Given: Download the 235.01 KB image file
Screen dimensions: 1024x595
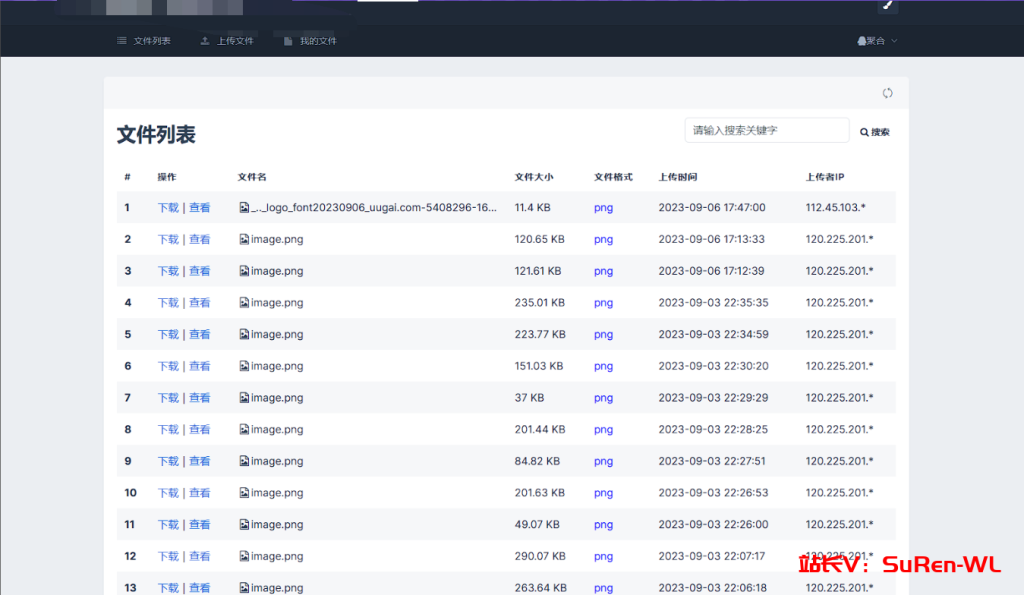Looking at the screenshot, I should (168, 303).
